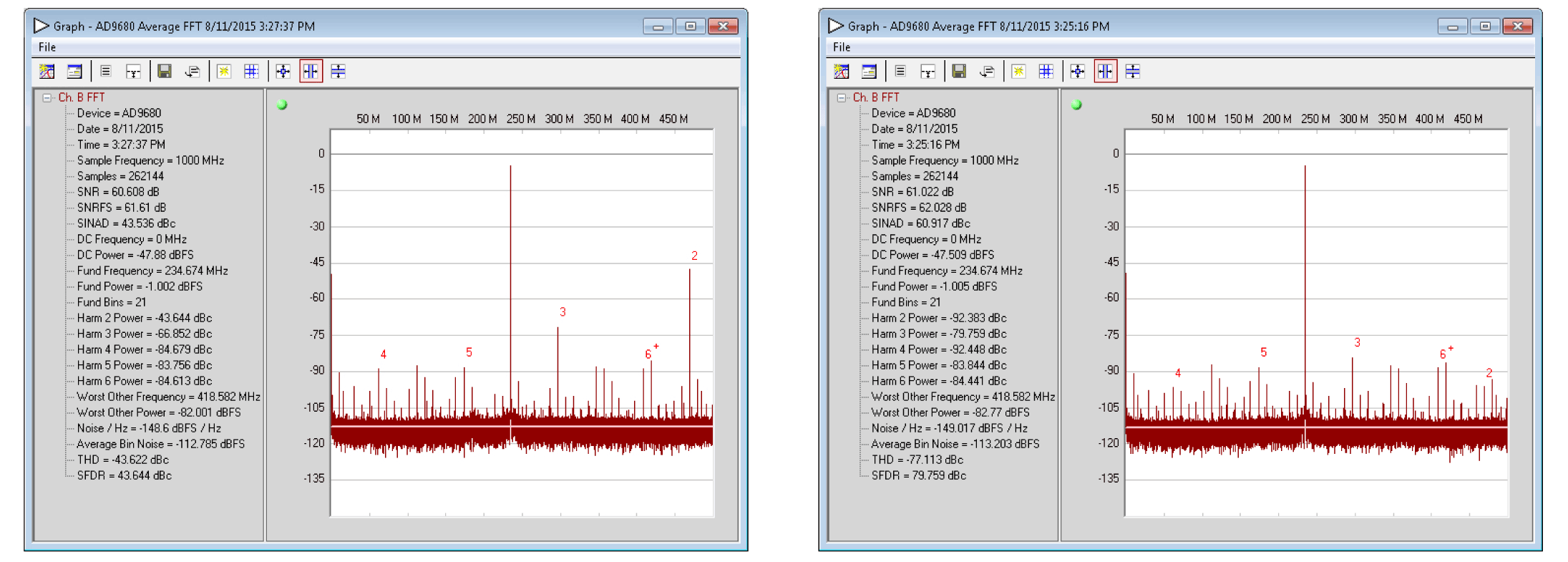Click green status indicator in 3:27:37 PM plot
The image size is (1568, 562).
[x=282, y=105]
